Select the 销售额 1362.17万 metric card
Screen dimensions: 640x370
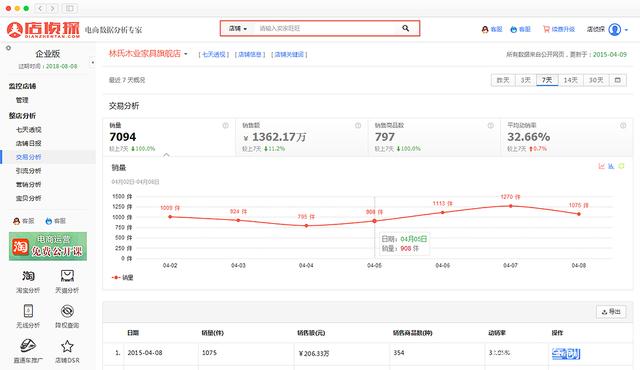[x=302, y=137]
